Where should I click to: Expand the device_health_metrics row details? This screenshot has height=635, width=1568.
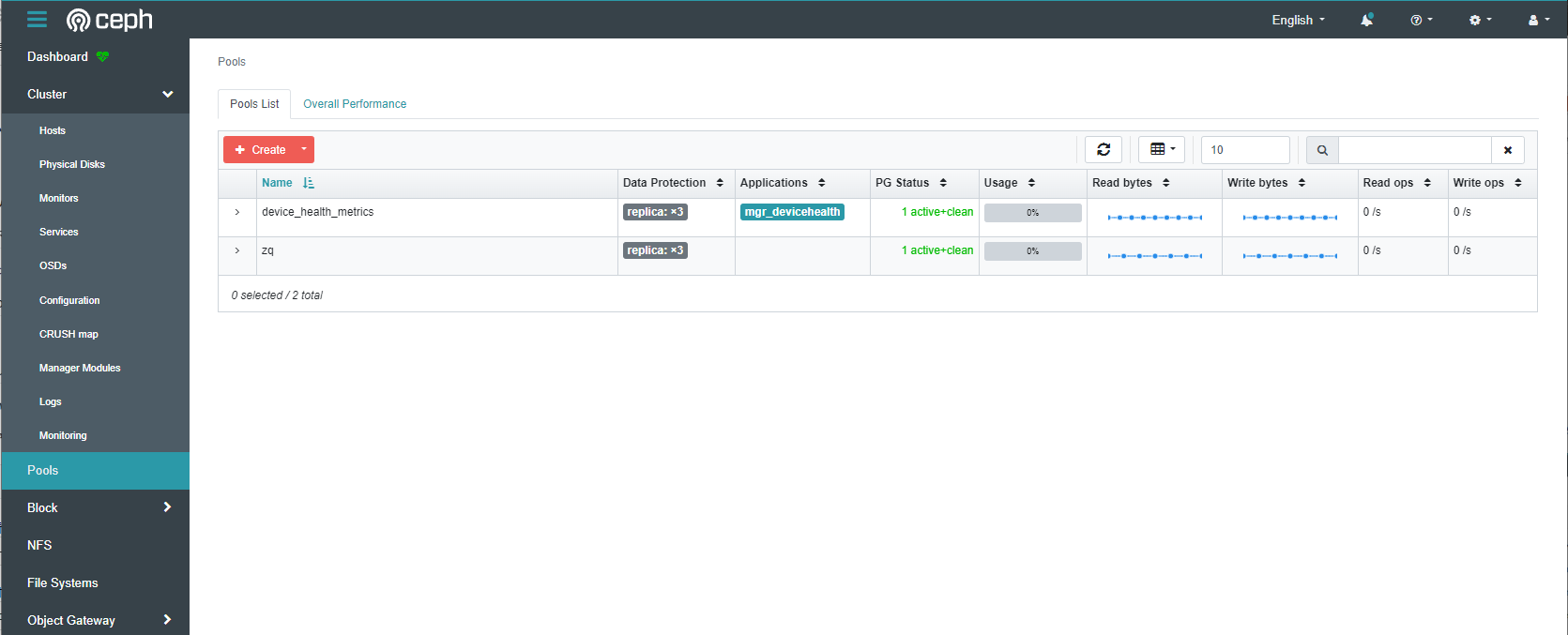click(237, 212)
